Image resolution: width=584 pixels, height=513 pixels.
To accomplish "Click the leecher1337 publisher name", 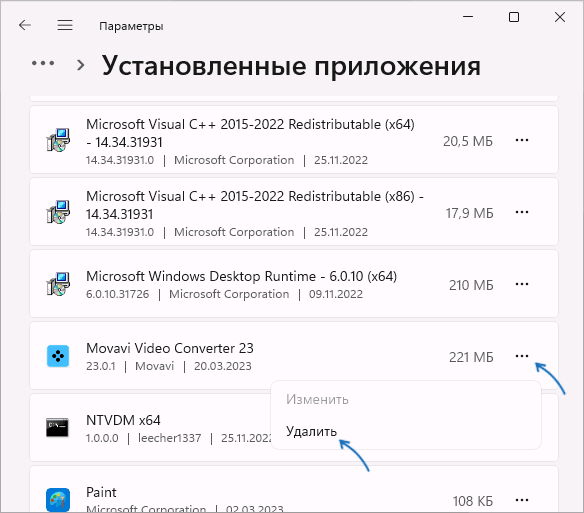I will coord(169,438).
